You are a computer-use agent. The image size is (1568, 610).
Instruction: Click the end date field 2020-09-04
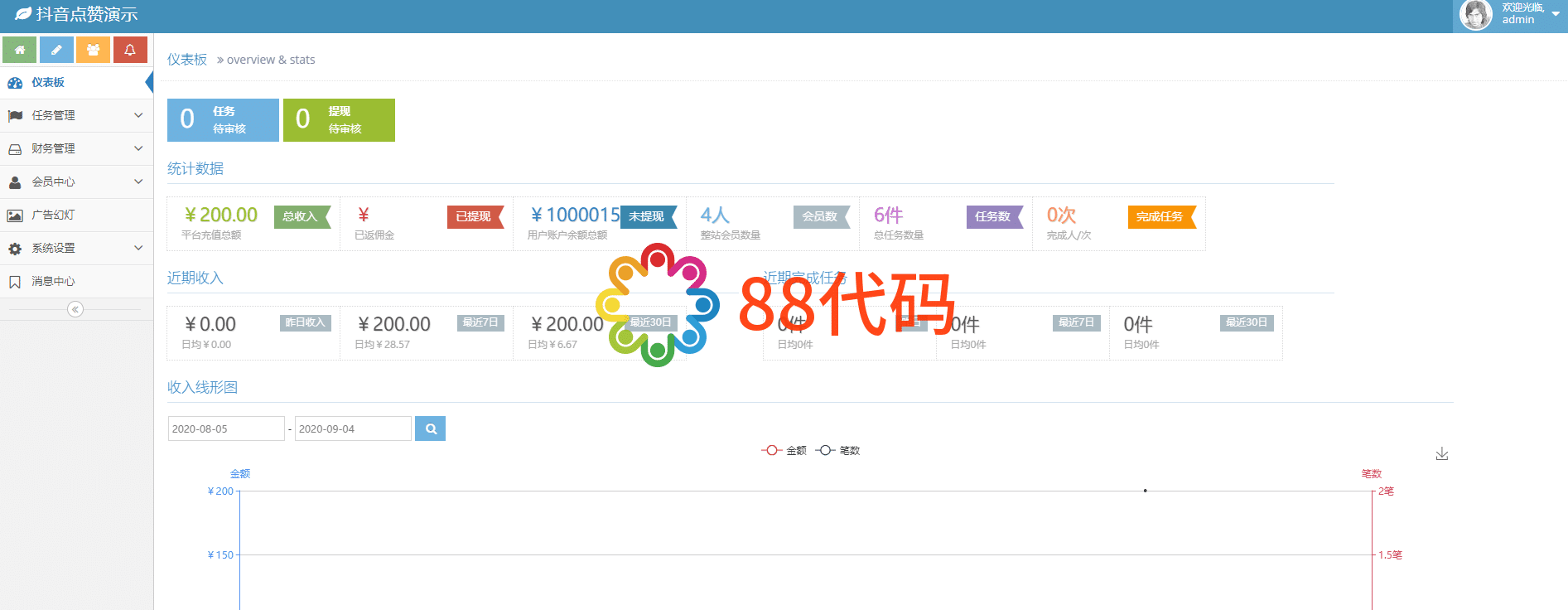coord(353,428)
